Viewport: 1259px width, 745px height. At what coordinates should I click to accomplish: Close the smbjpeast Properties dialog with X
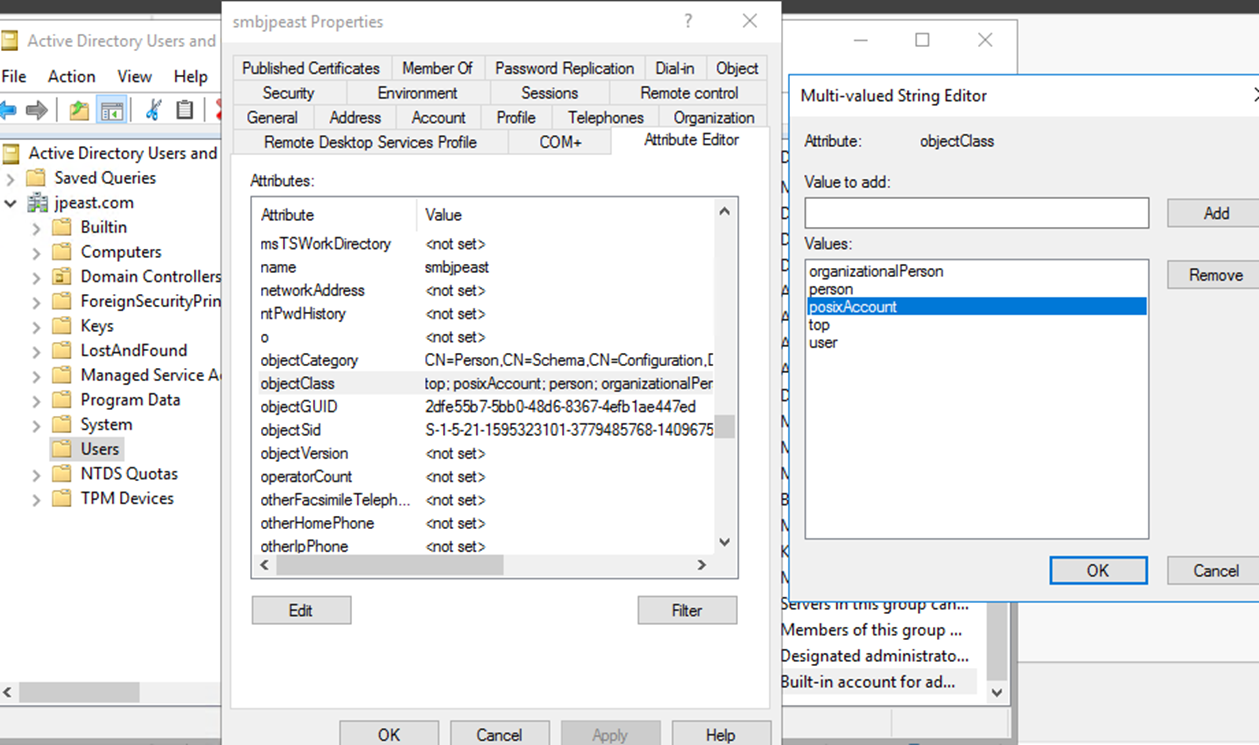(x=750, y=21)
